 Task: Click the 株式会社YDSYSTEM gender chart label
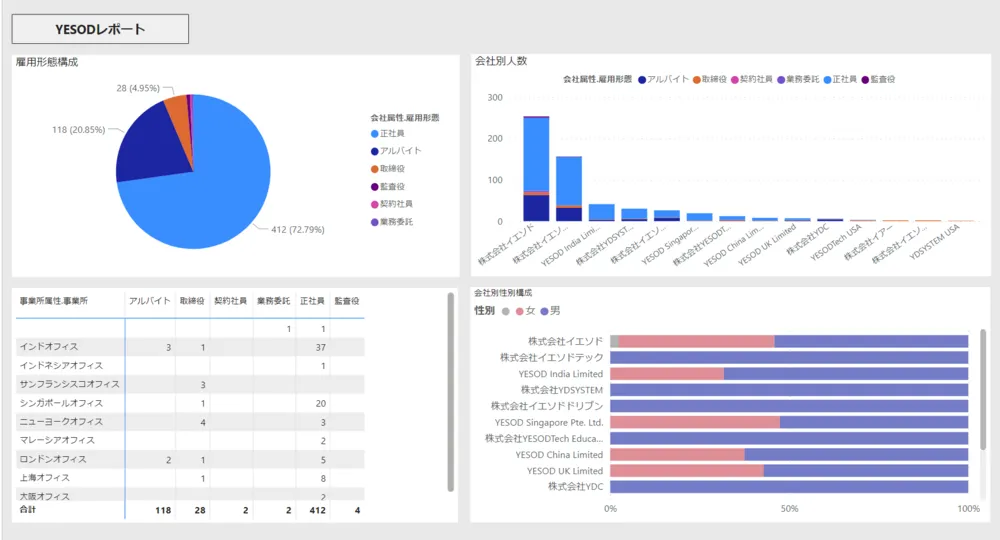point(562,390)
